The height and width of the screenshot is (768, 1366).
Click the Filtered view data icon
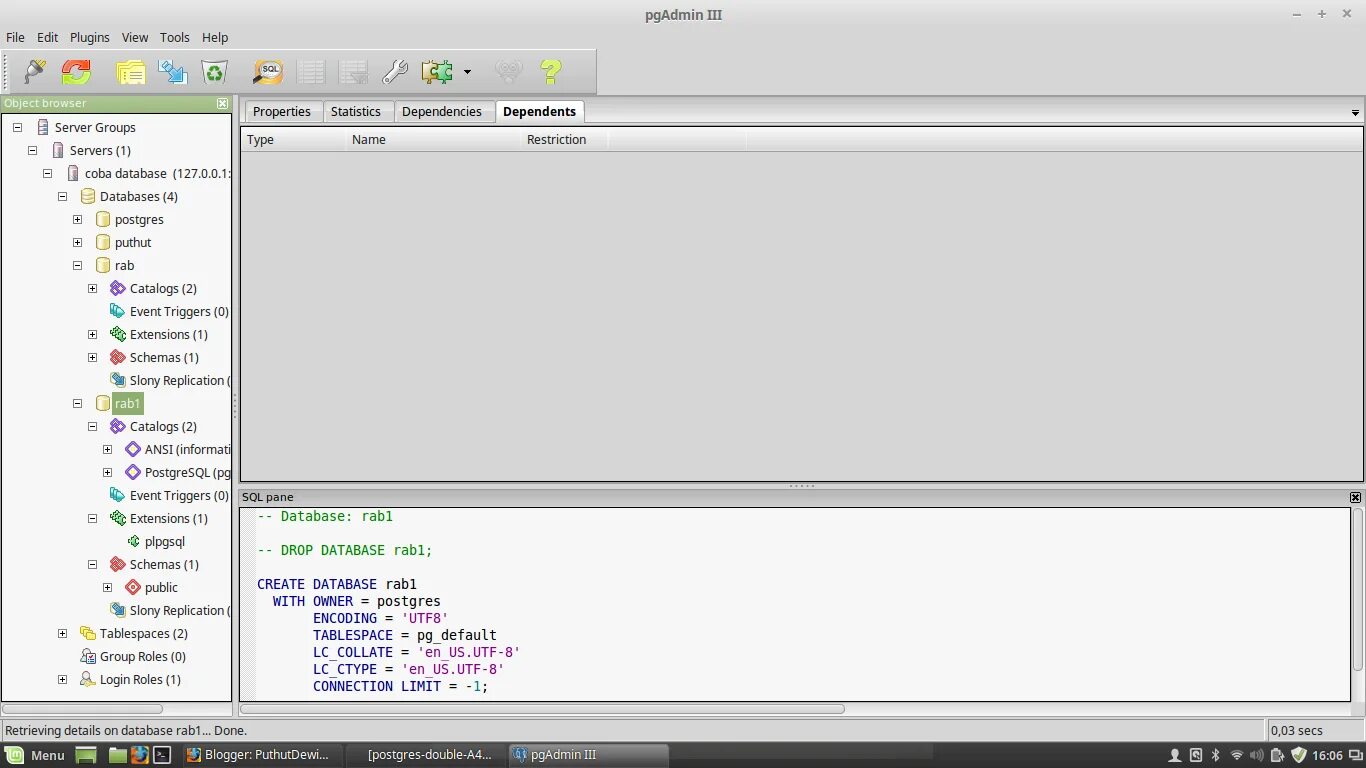point(353,72)
